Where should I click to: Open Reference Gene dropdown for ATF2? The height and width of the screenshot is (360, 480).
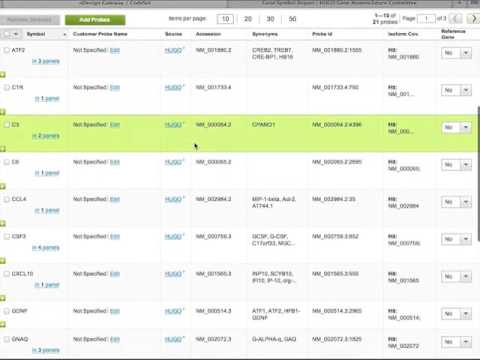coord(456,53)
